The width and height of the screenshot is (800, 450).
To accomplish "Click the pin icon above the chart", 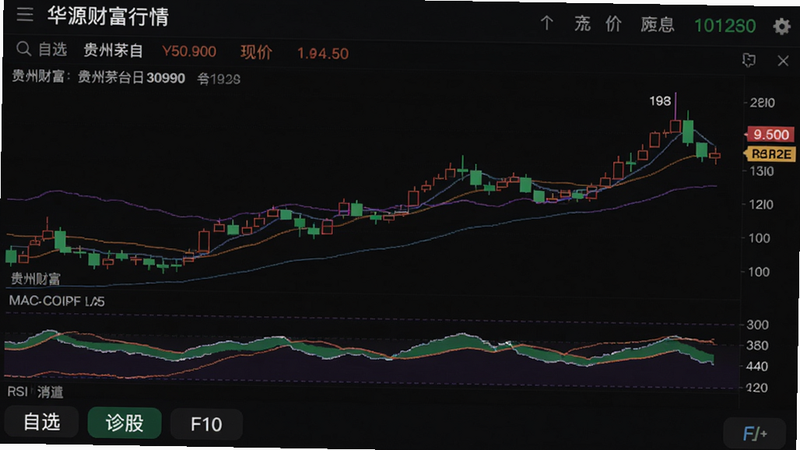I will pos(748,60).
